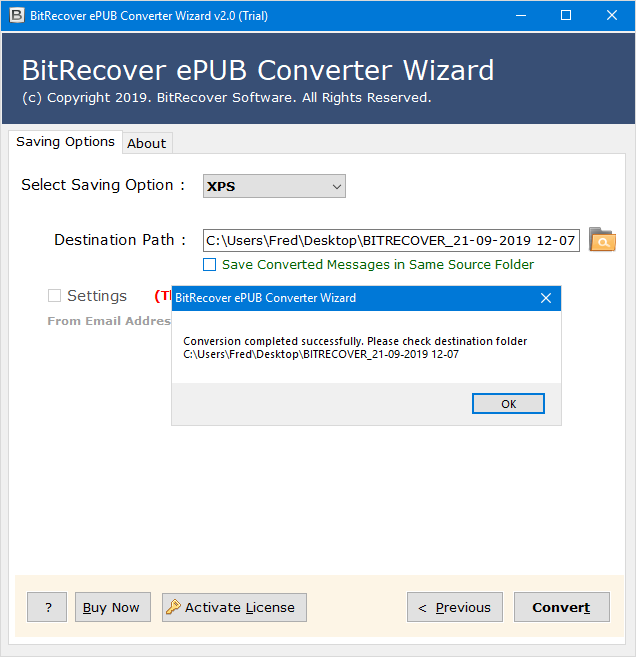This screenshot has width=636, height=657.
Task: Maximize the ePUB Converter Wizard window
Action: pos(566,16)
